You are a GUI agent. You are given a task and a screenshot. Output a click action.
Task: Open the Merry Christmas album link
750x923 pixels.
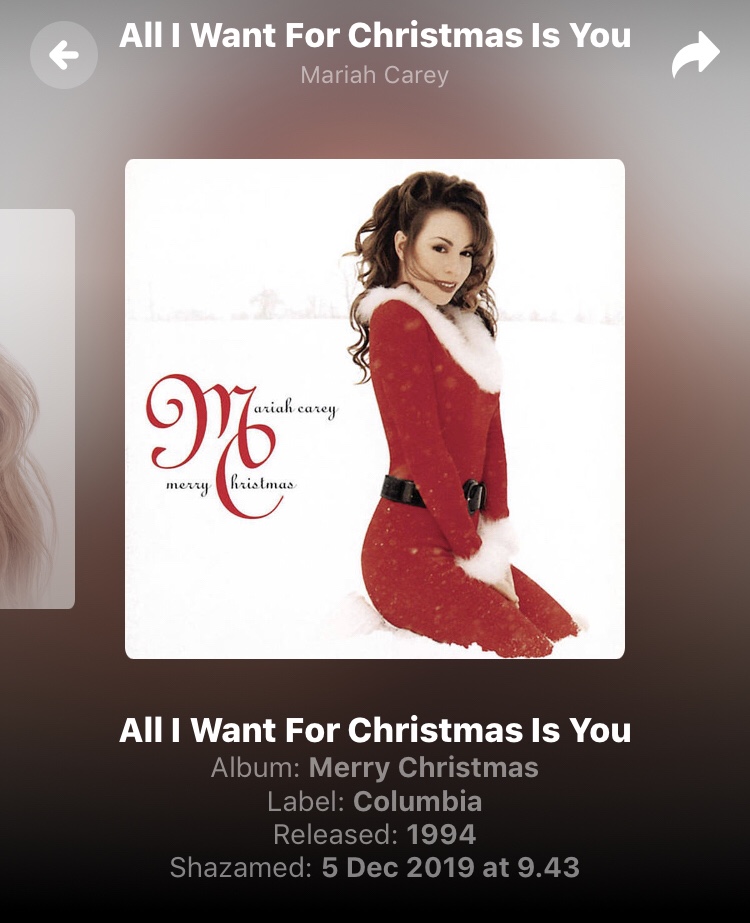point(423,768)
